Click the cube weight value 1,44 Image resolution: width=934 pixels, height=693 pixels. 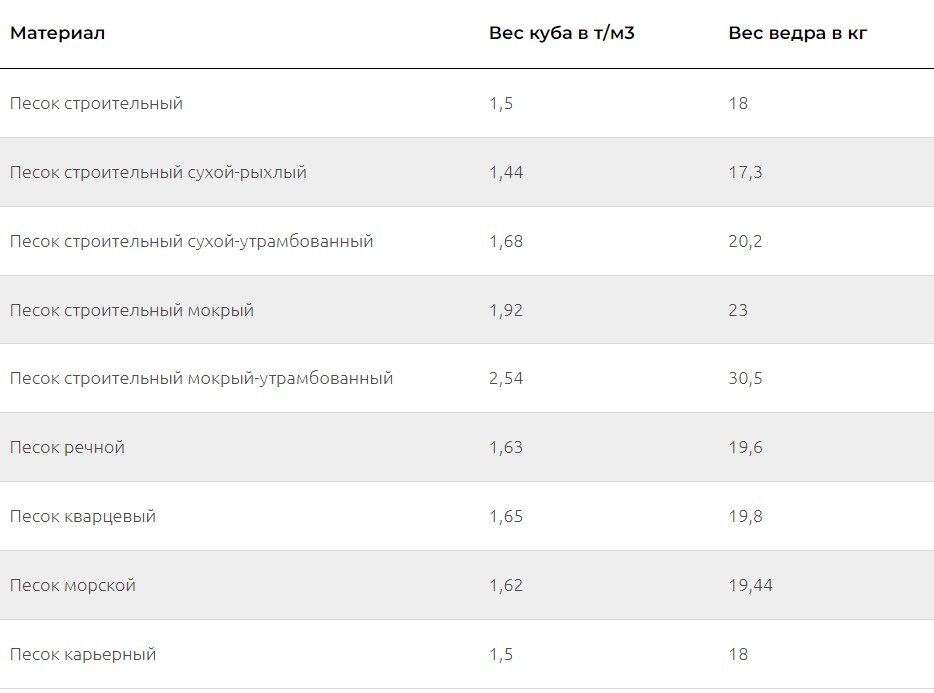tap(506, 172)
